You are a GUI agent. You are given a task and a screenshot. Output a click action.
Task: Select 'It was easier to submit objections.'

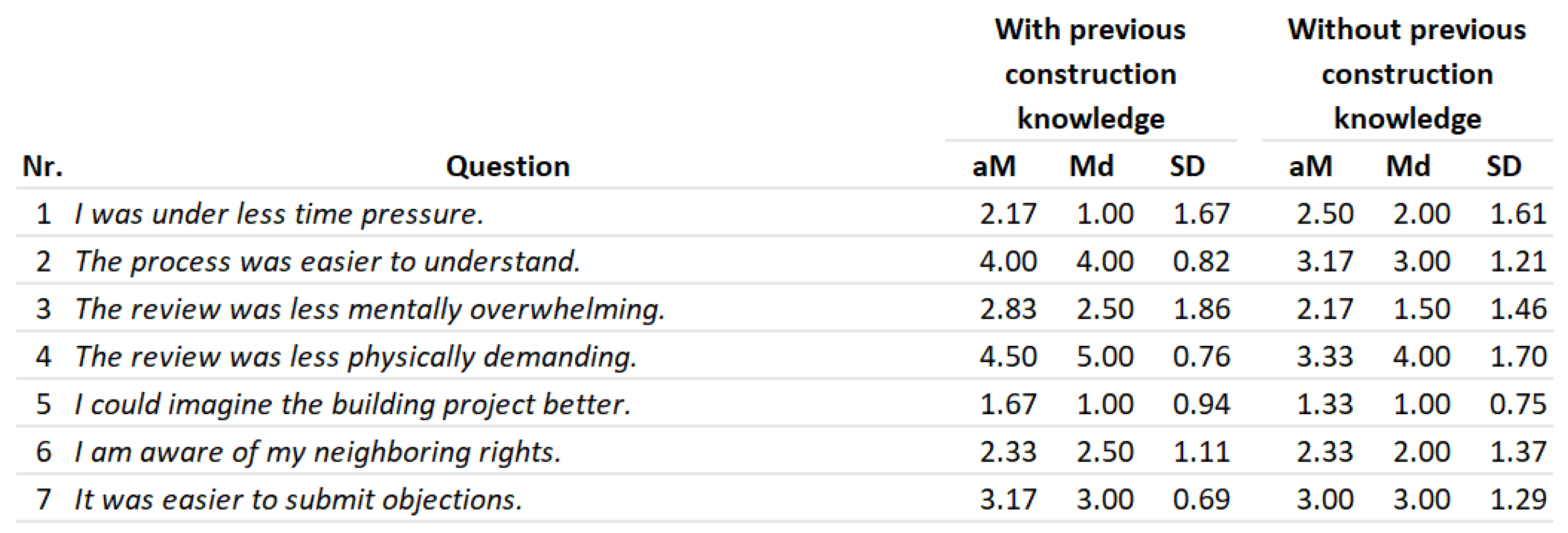click(x=298, y=499)
